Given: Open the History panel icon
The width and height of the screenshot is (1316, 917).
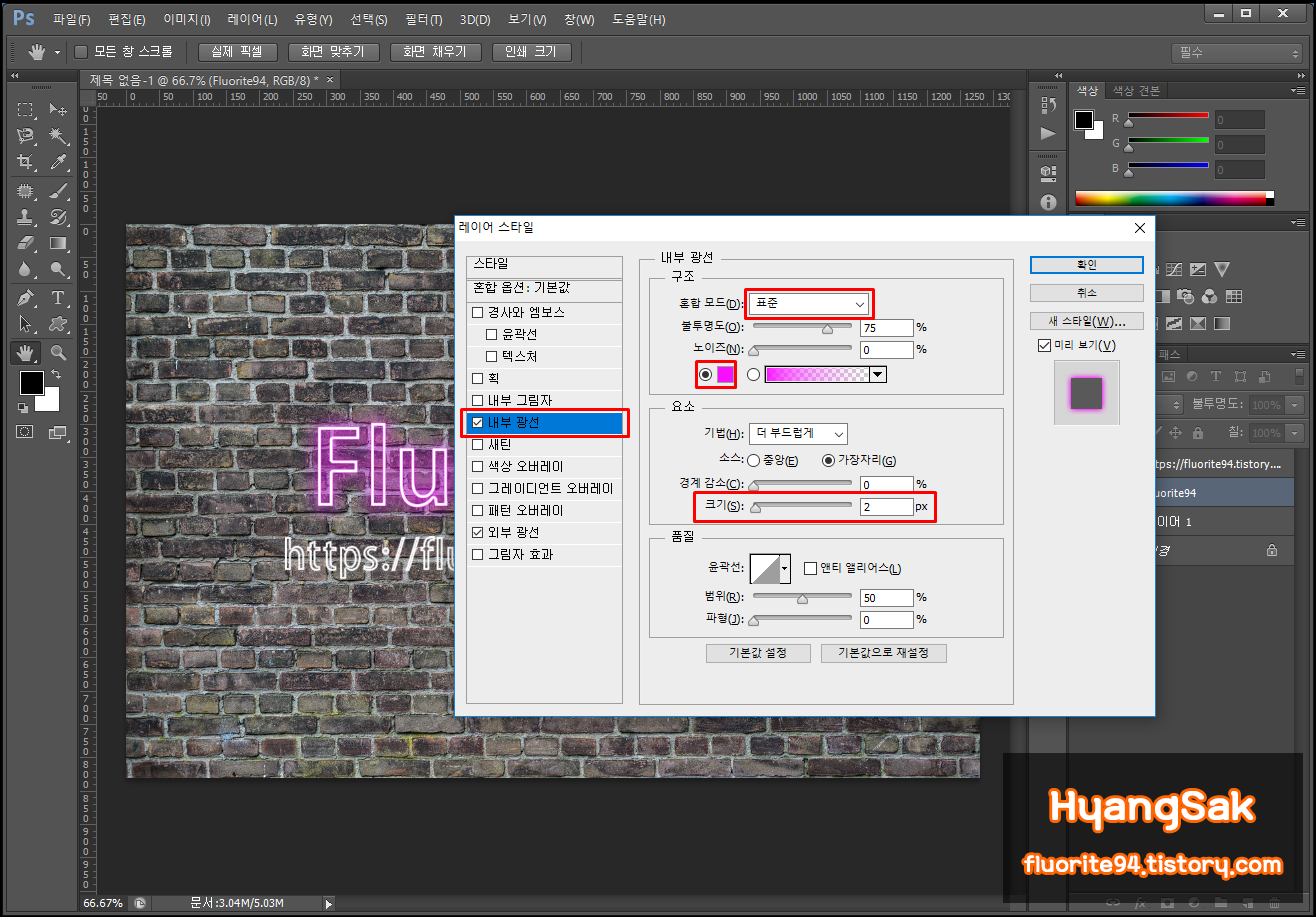Looking at the screenshot, I should click(x=1048, y=107).
